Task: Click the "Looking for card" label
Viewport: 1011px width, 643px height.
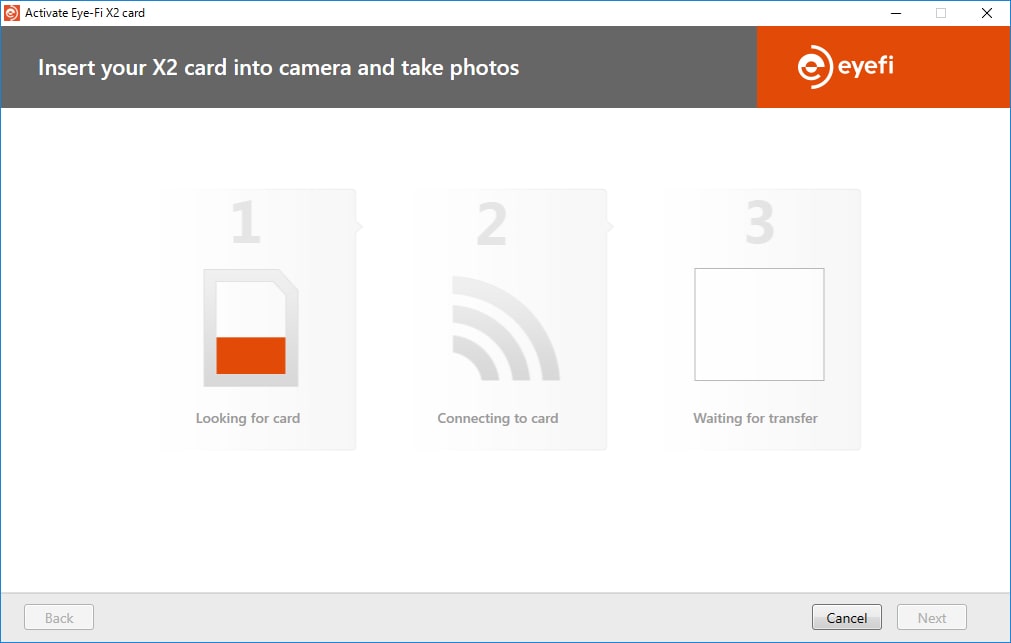Action: click(248, 418)
